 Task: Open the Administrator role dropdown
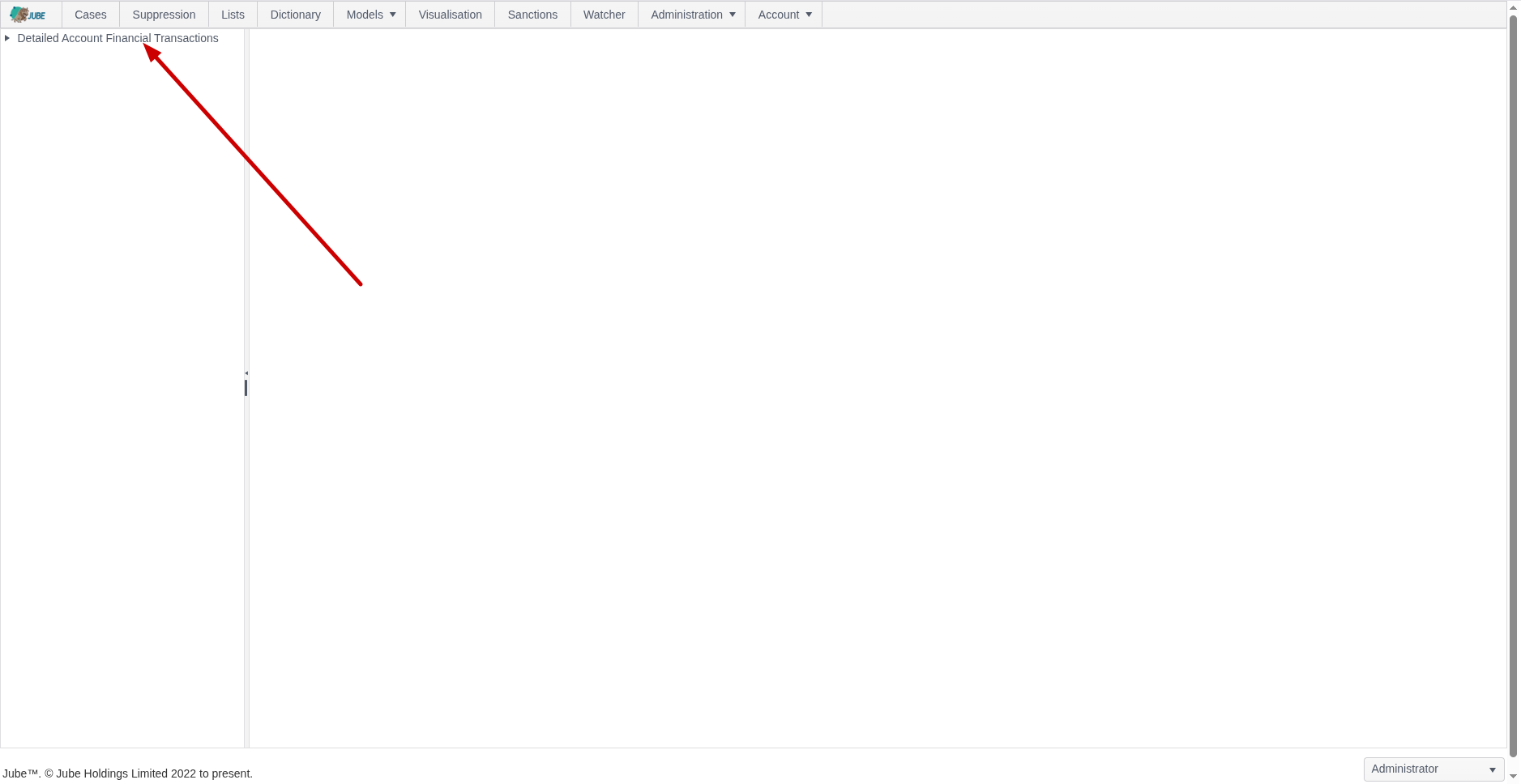click(x=1433, y=769)
